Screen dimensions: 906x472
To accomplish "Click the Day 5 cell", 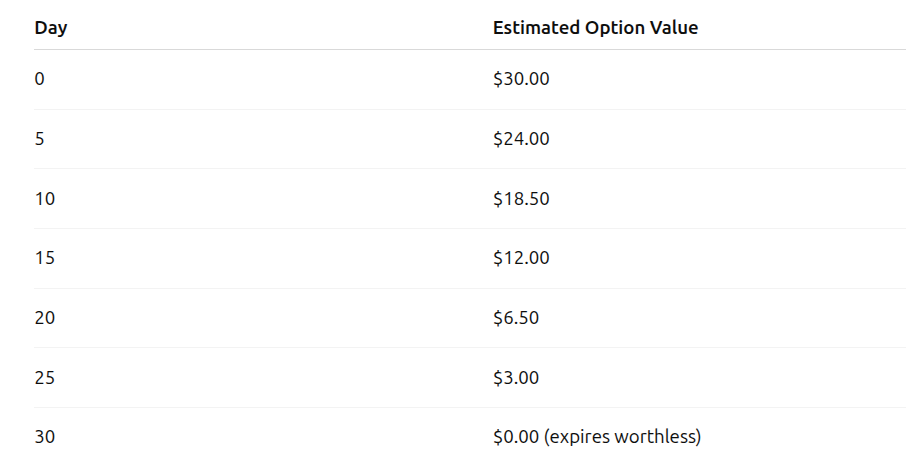I will tap(39, 139).
